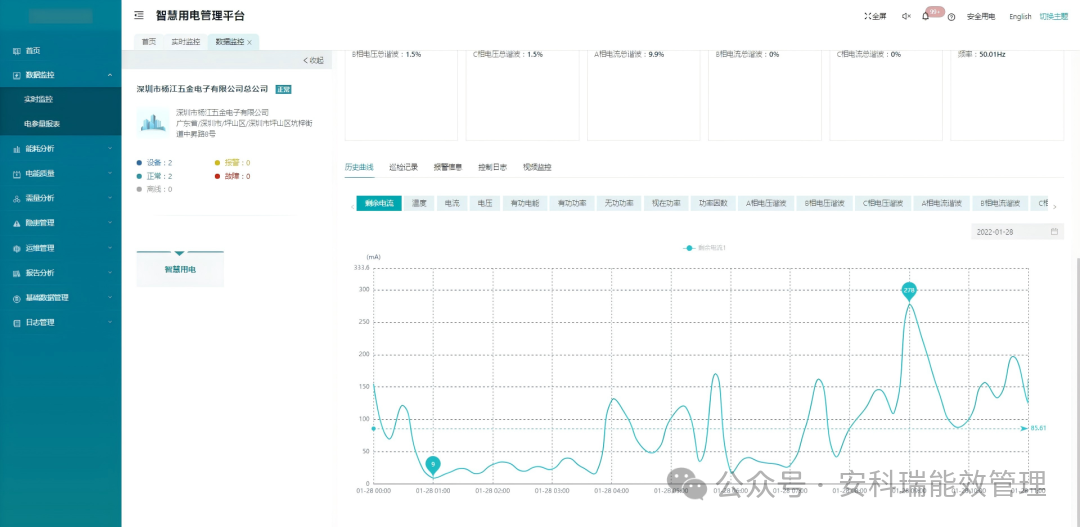Expand the 电能质量 sidebar menu chevron
This screenshot has width=1080, height=527.
pyautogui.click(x=110, y=174)
